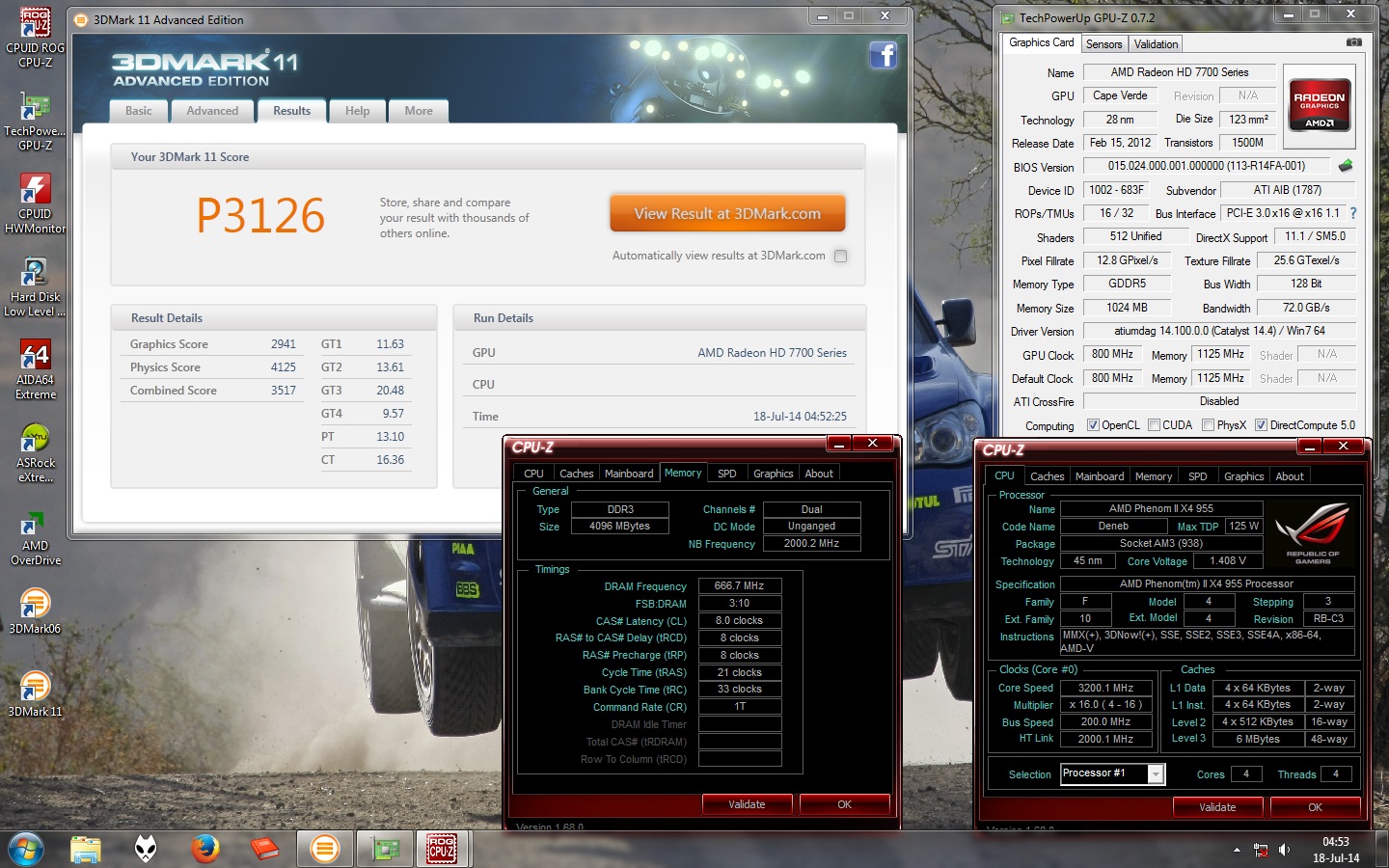Image resolution: width=1389 pixels, height=868 pixels.
Task: Click View Result at 3DMark.com button
Action: click(x=727, y=213)
